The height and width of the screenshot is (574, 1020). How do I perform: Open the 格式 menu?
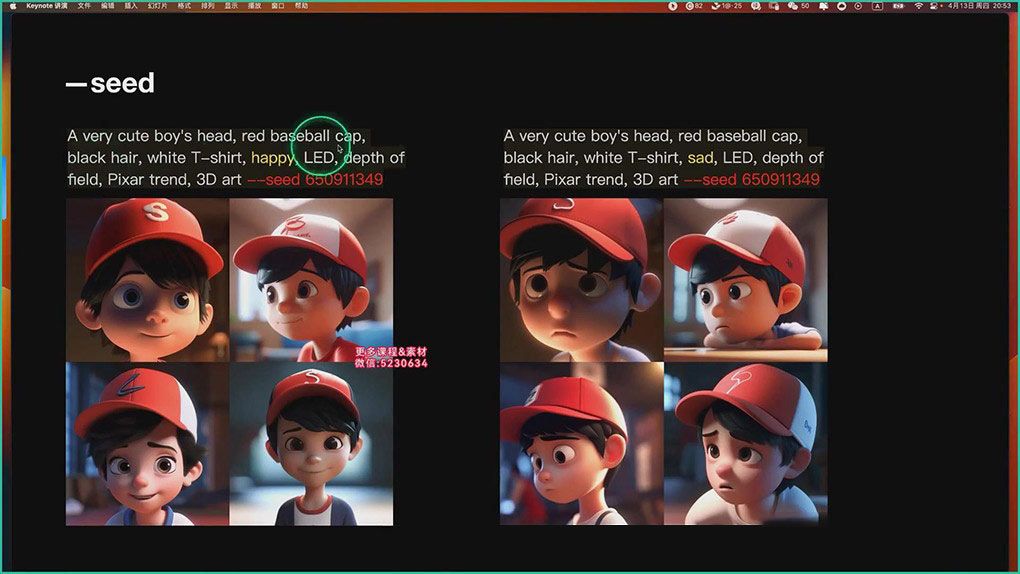click(184, 5)
